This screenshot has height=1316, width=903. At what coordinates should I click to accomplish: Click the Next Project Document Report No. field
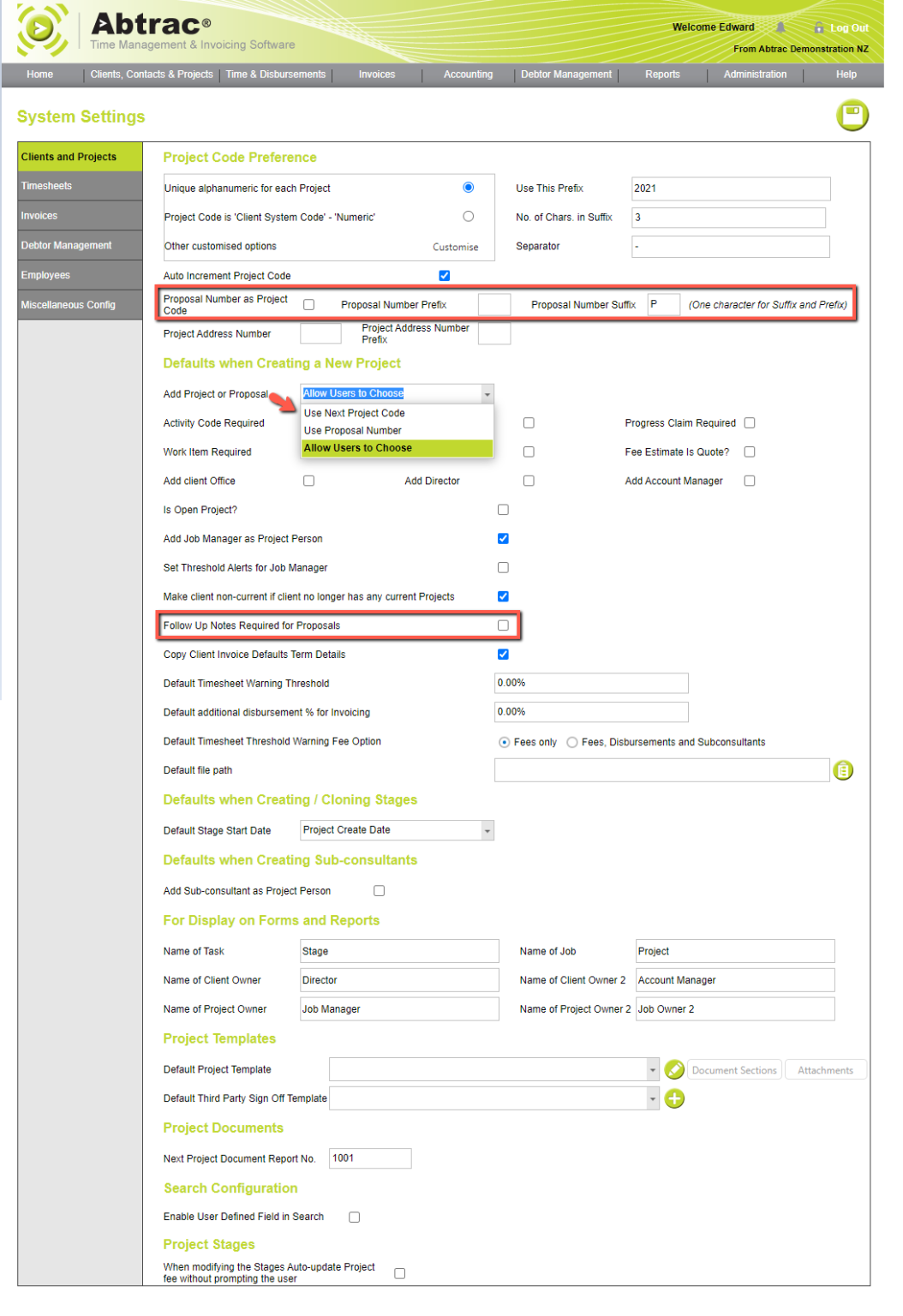(369, 1157)
